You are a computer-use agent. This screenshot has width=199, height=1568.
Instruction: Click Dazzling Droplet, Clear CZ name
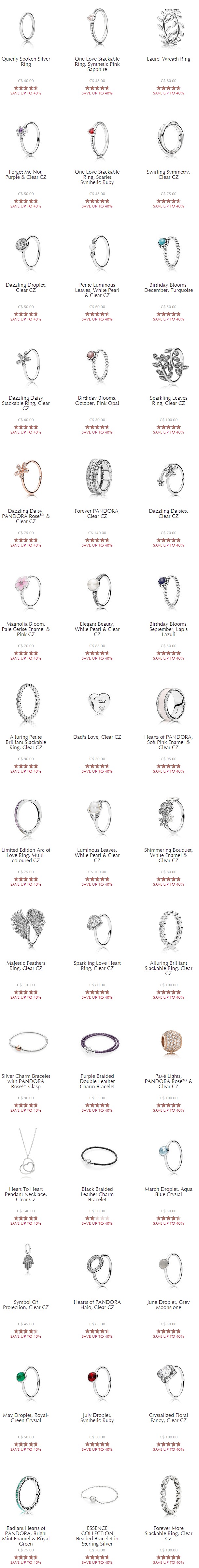coord(25,287)
